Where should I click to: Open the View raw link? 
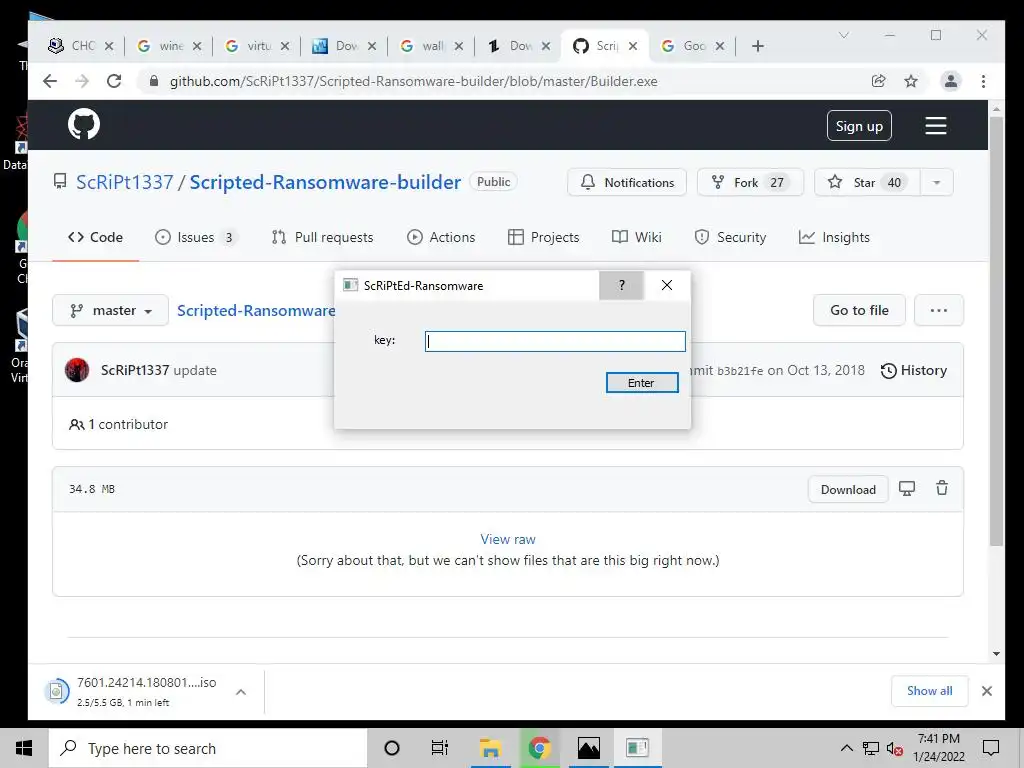tap(507, 539)
